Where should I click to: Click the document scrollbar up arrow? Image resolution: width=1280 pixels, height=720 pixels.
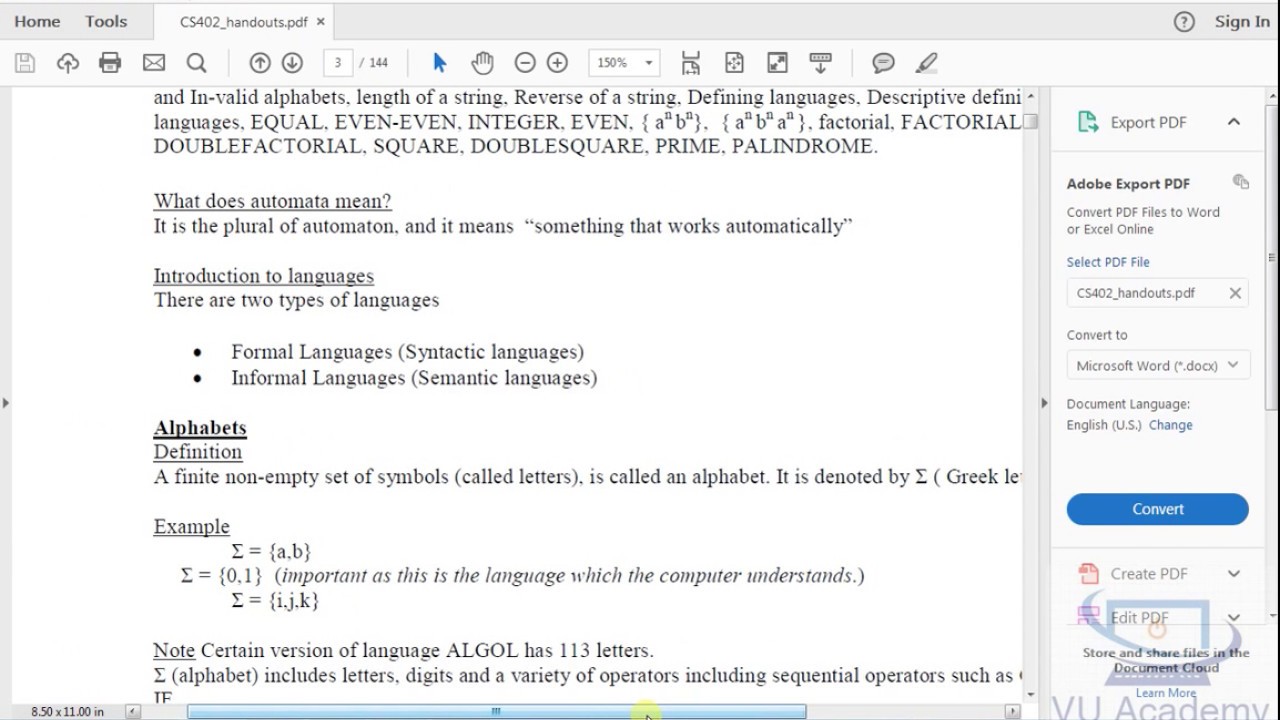coord(1030,97)
